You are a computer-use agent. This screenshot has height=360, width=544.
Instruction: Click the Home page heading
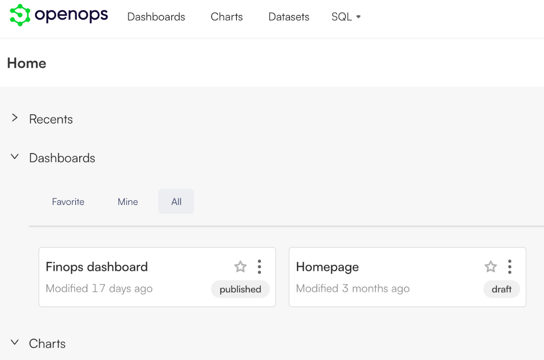[x=27, y=63]
